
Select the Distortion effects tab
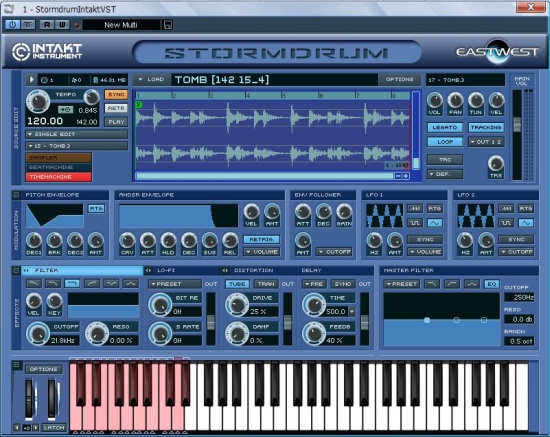point(259,270)
